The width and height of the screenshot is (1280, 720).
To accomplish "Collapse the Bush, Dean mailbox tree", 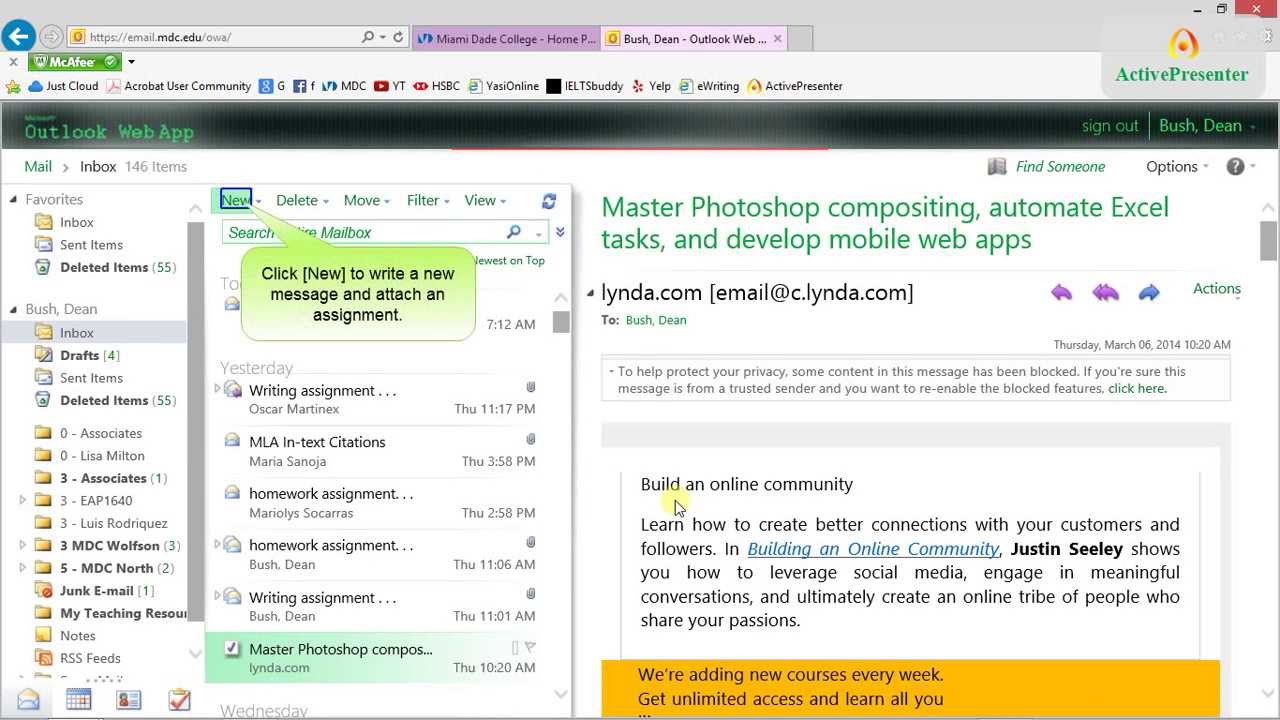I will (x=14, y=309).
